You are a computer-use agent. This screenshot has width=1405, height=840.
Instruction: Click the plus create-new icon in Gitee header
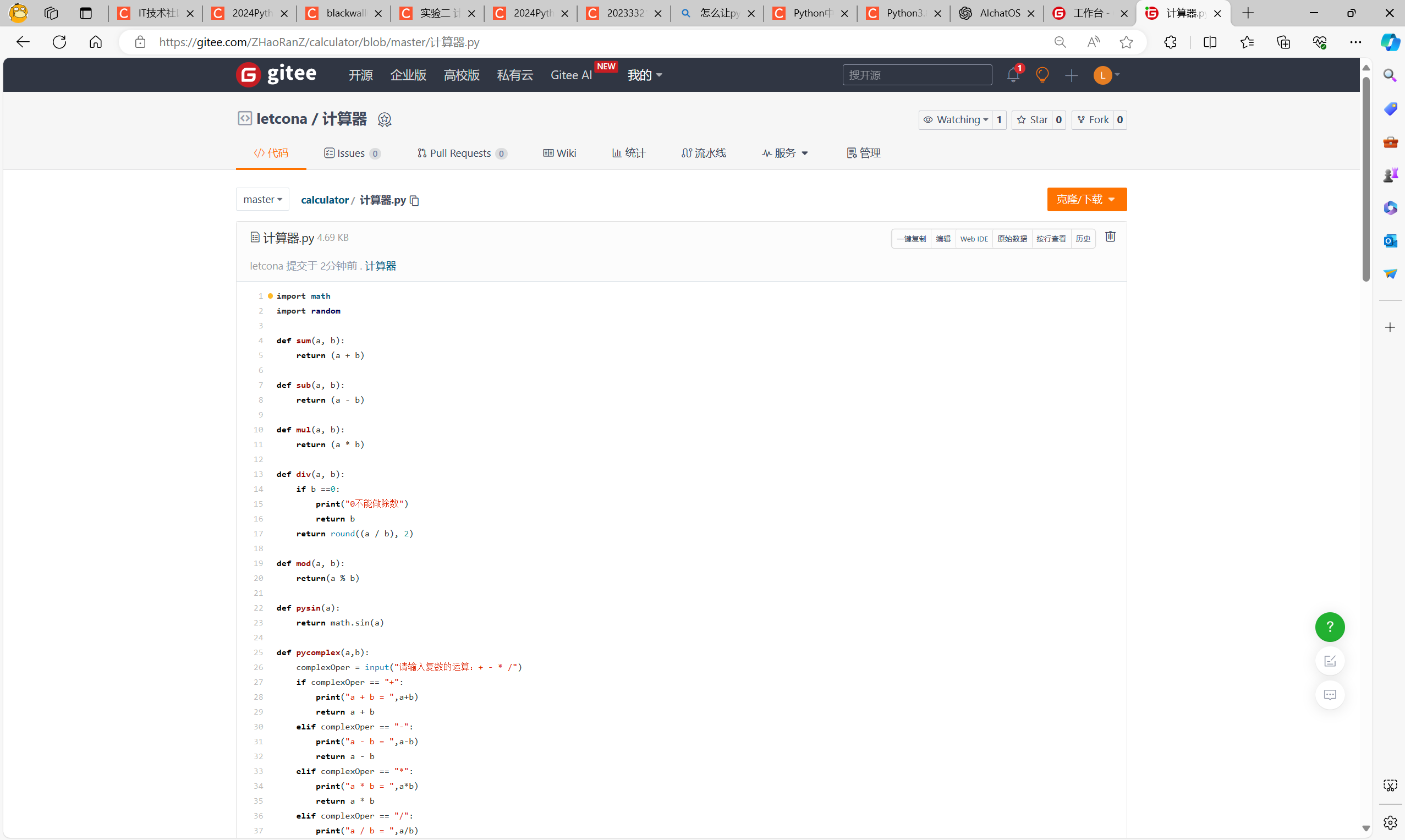1071,75
